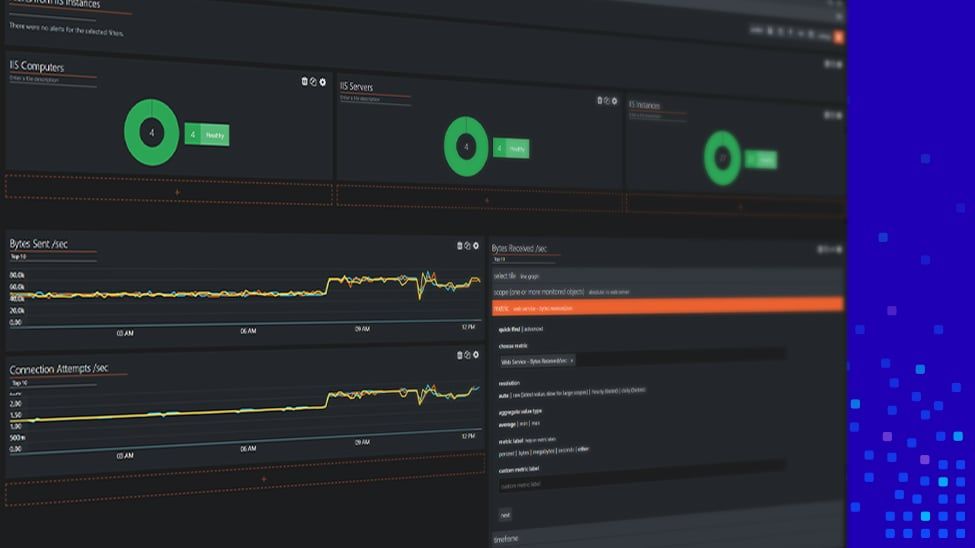Image resolution: width=975 pixels, height=548 pixels.
Task: Open settings gear on IIS Computers tile
Action: click(322, 81)
